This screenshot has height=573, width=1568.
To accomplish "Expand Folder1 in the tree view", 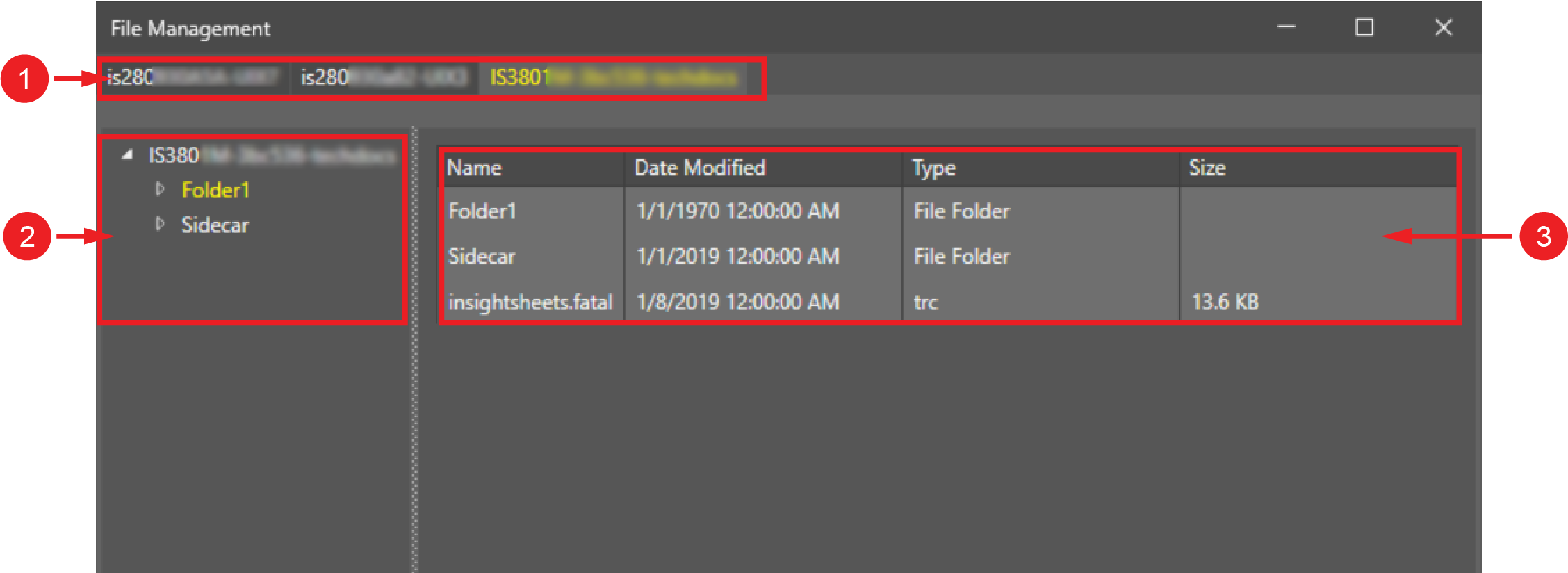I will tap(160, 189).
